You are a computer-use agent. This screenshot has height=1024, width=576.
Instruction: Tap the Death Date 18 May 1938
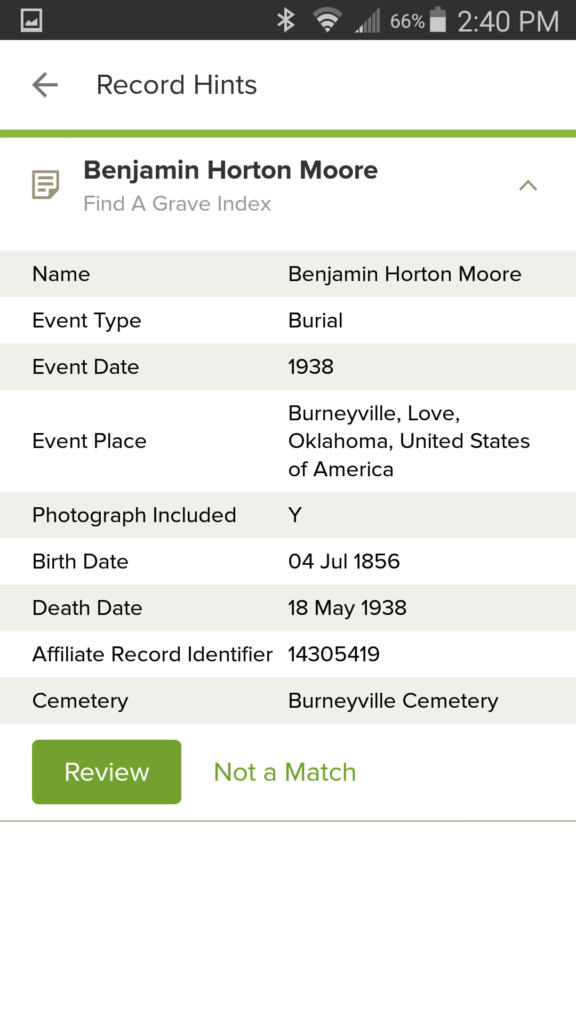[x=347, y=608]
